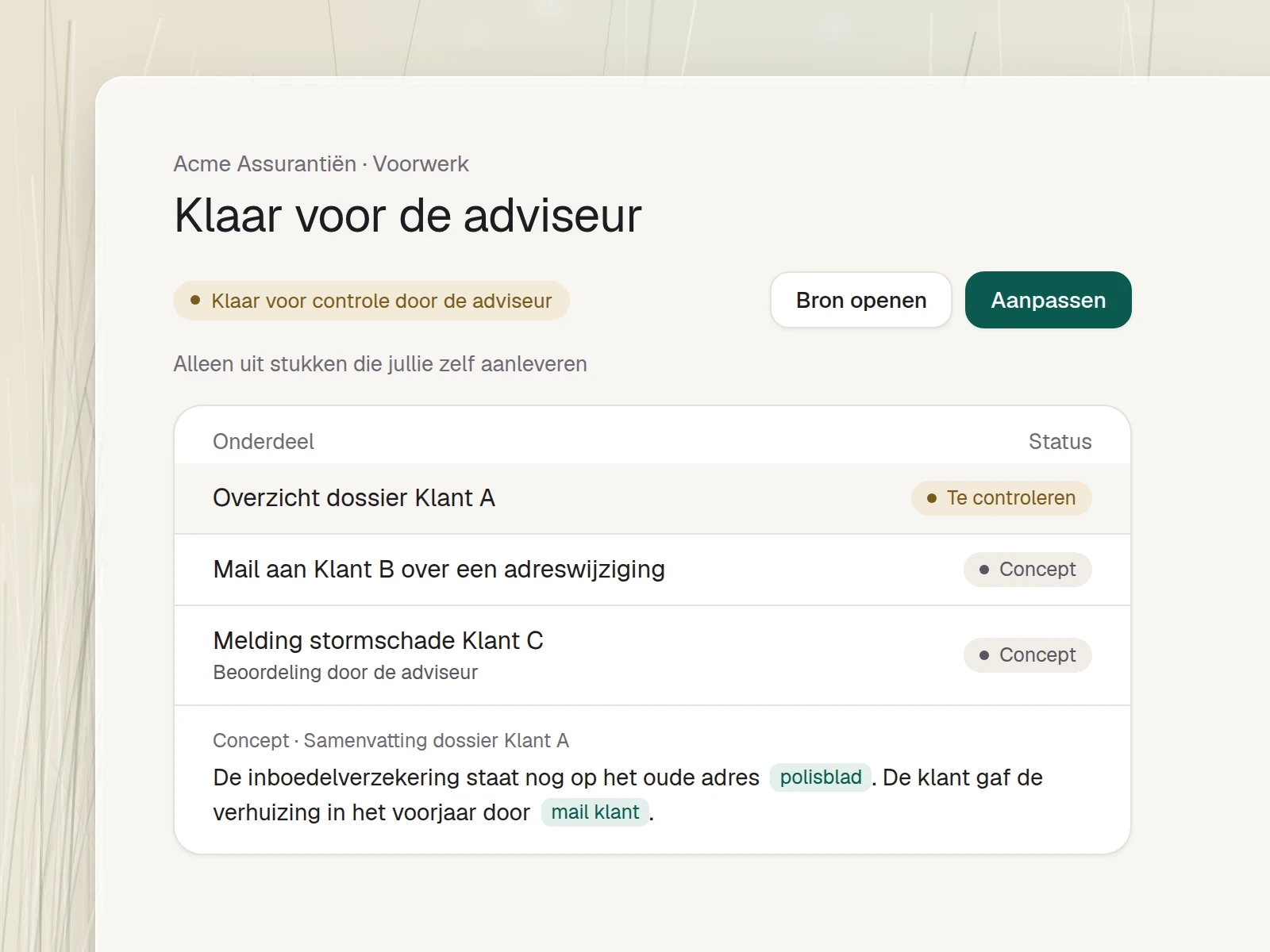Viewport: 1270px width, 952px height.
Task: Click the Beoordeling door de adviseur subtitle
Action: click(345, 673)
